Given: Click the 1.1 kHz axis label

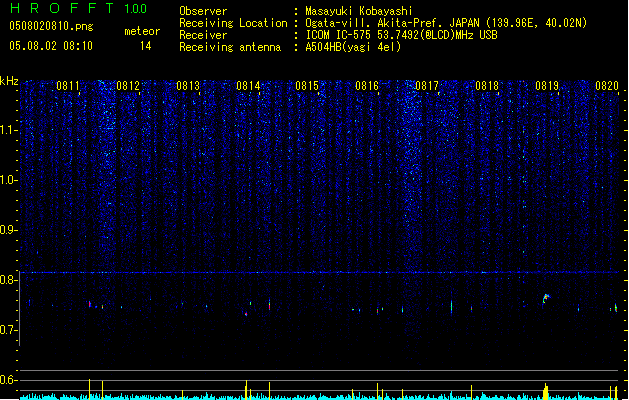Looking at the screenshot, I should [8, 130].
